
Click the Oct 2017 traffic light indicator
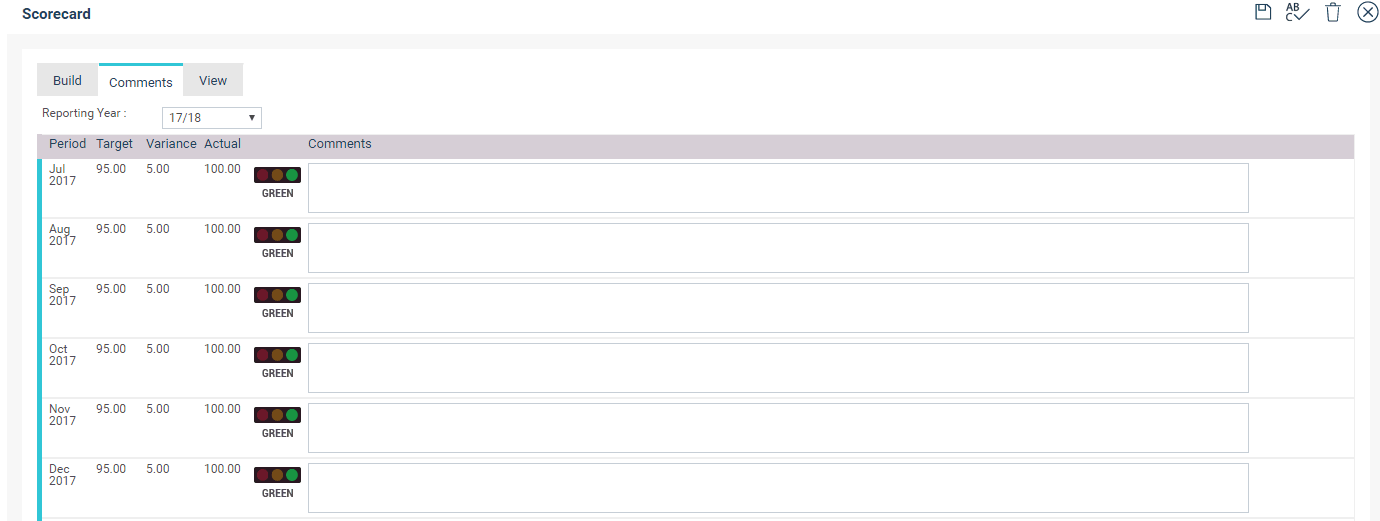[277, 355]
